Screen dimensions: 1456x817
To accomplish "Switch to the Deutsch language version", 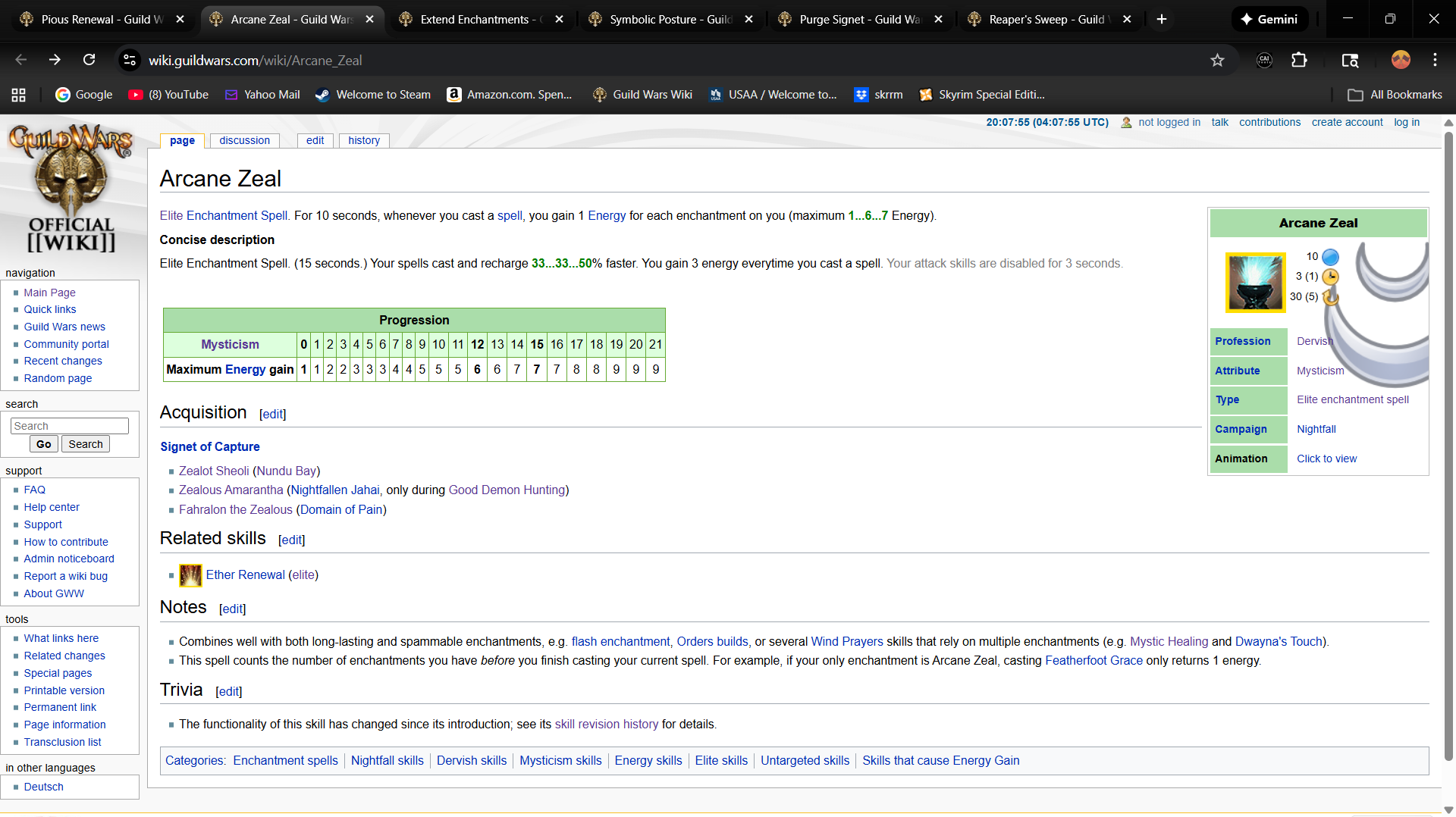I will [x=44, y=787].
